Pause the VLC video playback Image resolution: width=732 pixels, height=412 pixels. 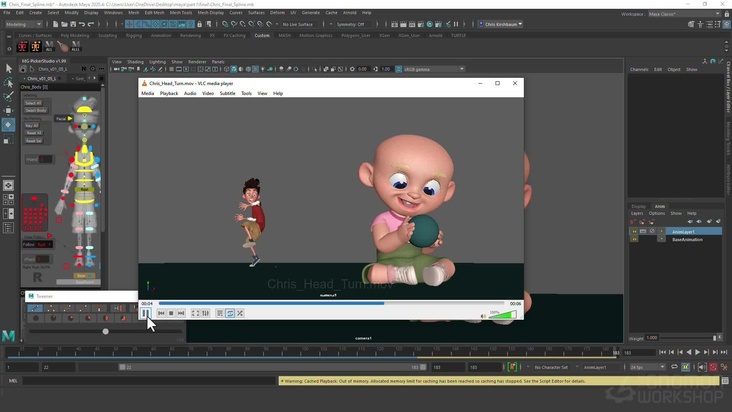click(146, 313)
